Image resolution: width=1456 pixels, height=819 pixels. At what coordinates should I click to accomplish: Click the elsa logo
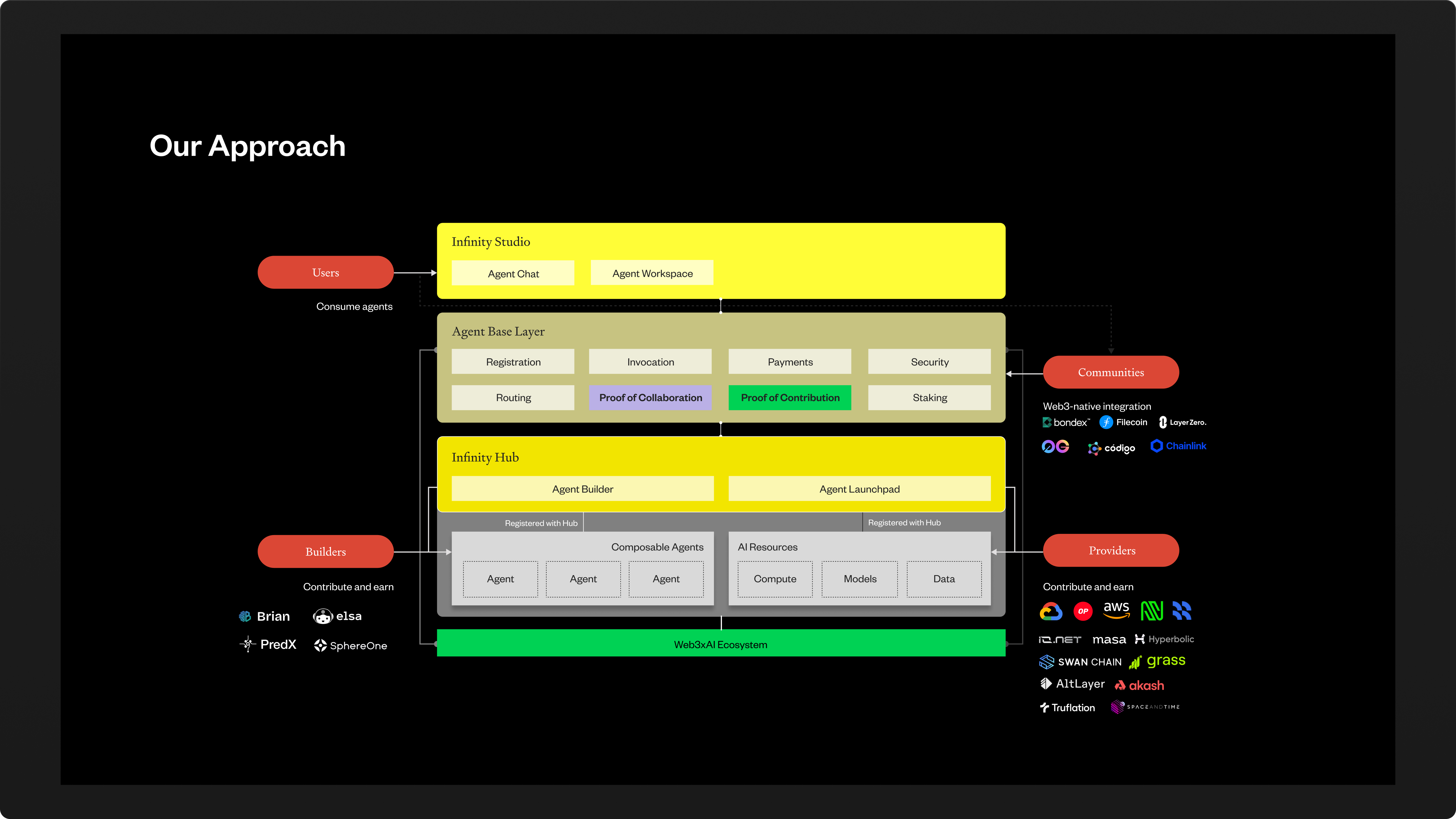(337, 616)
